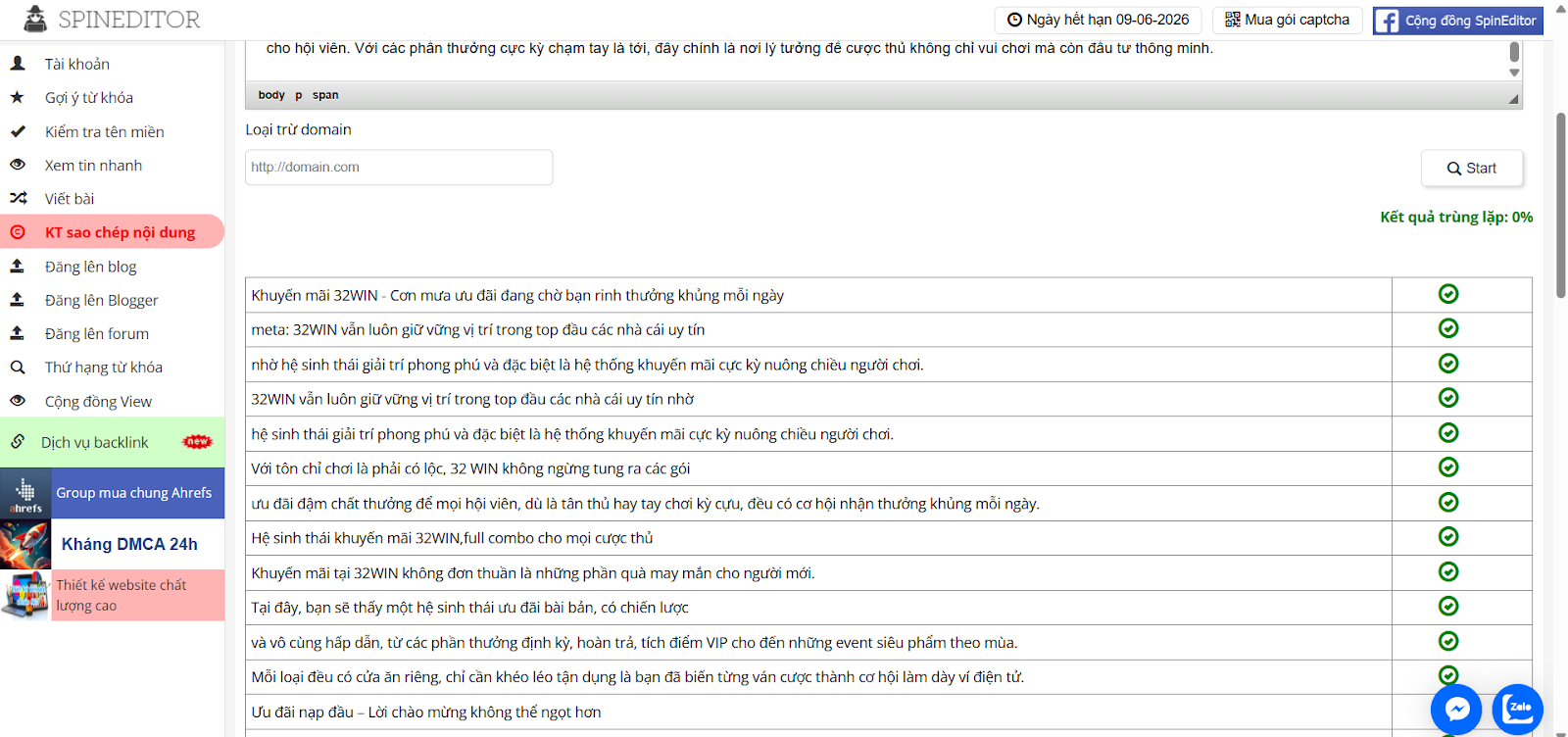The width and height of the screenshot is (1568, 737).
Task: Click the SpinEditor logo icon
Action: [35, 19]
